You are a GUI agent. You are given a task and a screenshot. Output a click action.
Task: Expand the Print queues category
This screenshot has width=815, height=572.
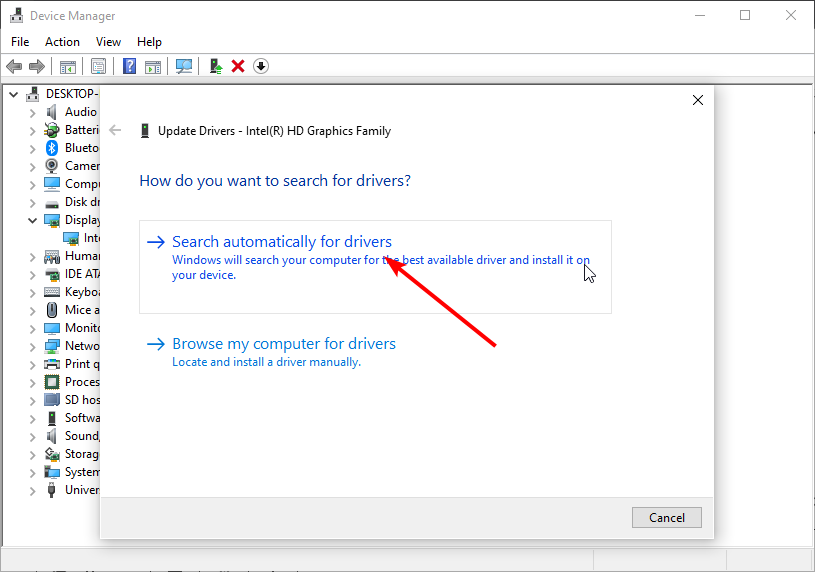pos(32,365)
